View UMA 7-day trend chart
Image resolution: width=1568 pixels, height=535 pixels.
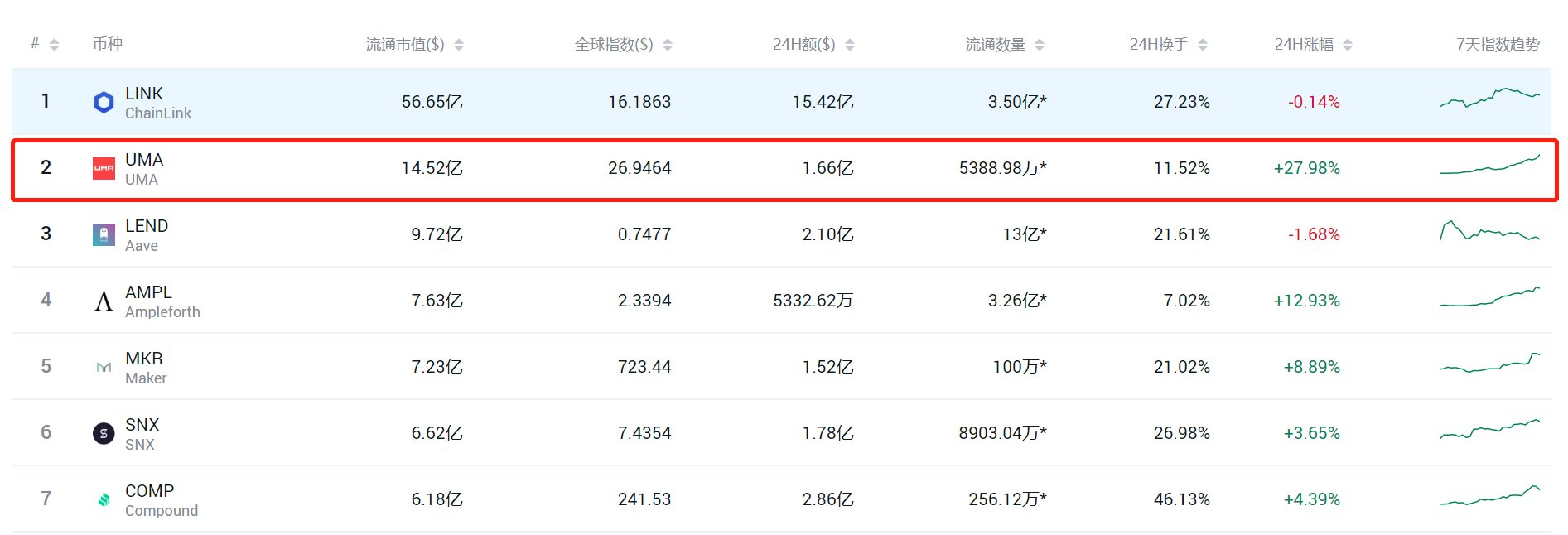(x=1489, y=164)
